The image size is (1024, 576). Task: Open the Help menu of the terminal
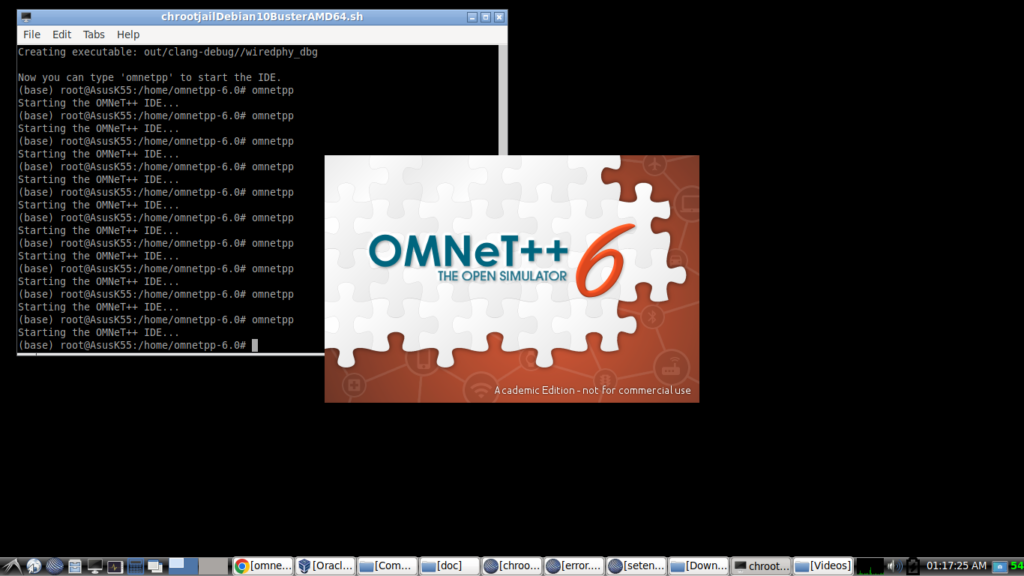click(127, 33)
